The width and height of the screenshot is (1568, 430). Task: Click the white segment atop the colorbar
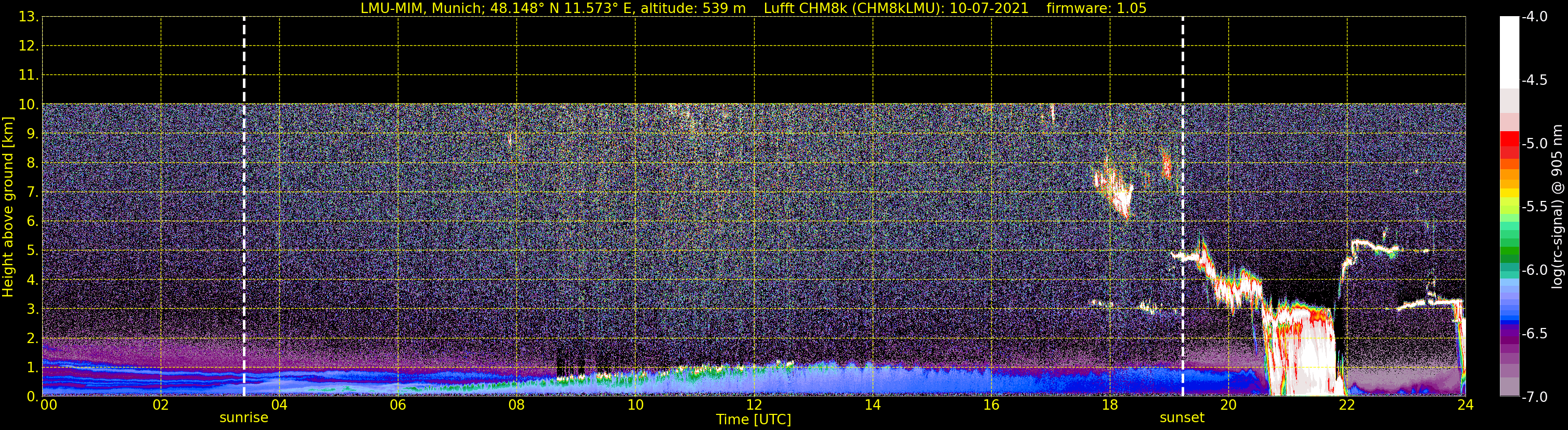(1510, 53)
